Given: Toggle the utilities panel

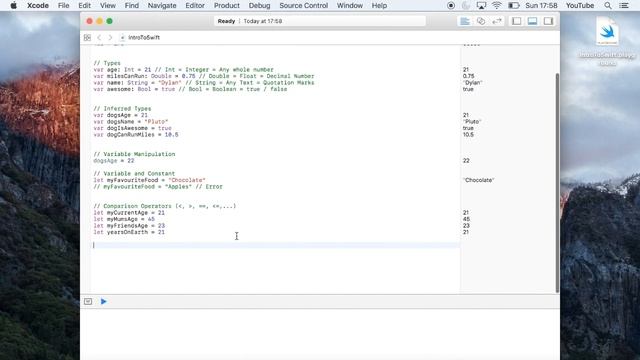Looking at the screenshot, I should click(x=548, y=21).
